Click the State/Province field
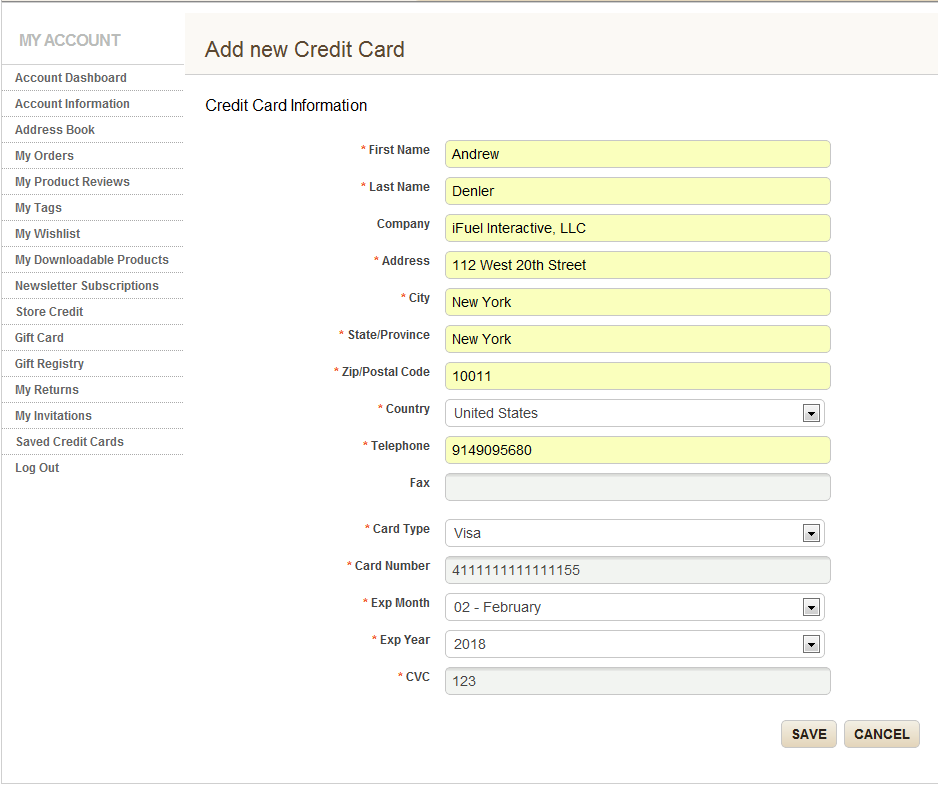938x786 pixels. tap(638, 340)
